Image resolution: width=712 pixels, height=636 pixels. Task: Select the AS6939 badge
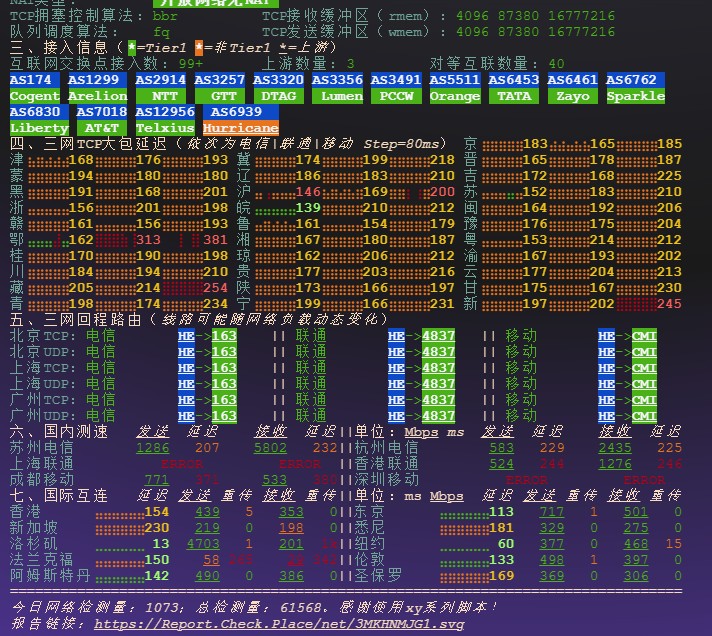(237, 112)
